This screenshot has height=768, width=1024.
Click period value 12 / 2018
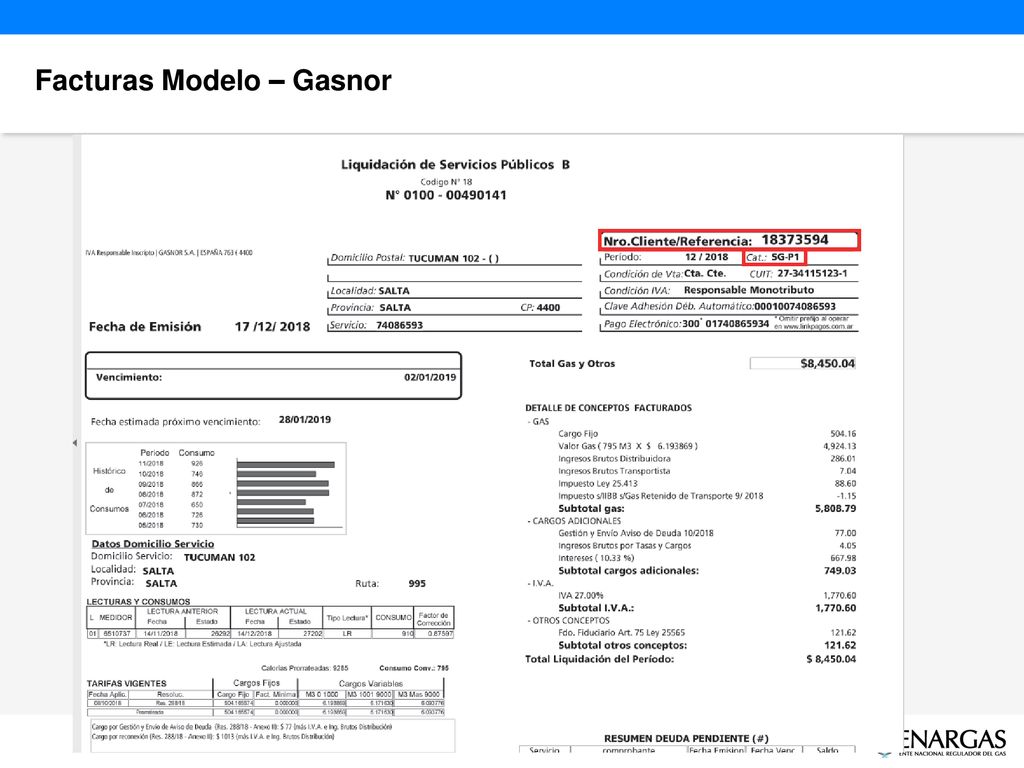[706, 257]
